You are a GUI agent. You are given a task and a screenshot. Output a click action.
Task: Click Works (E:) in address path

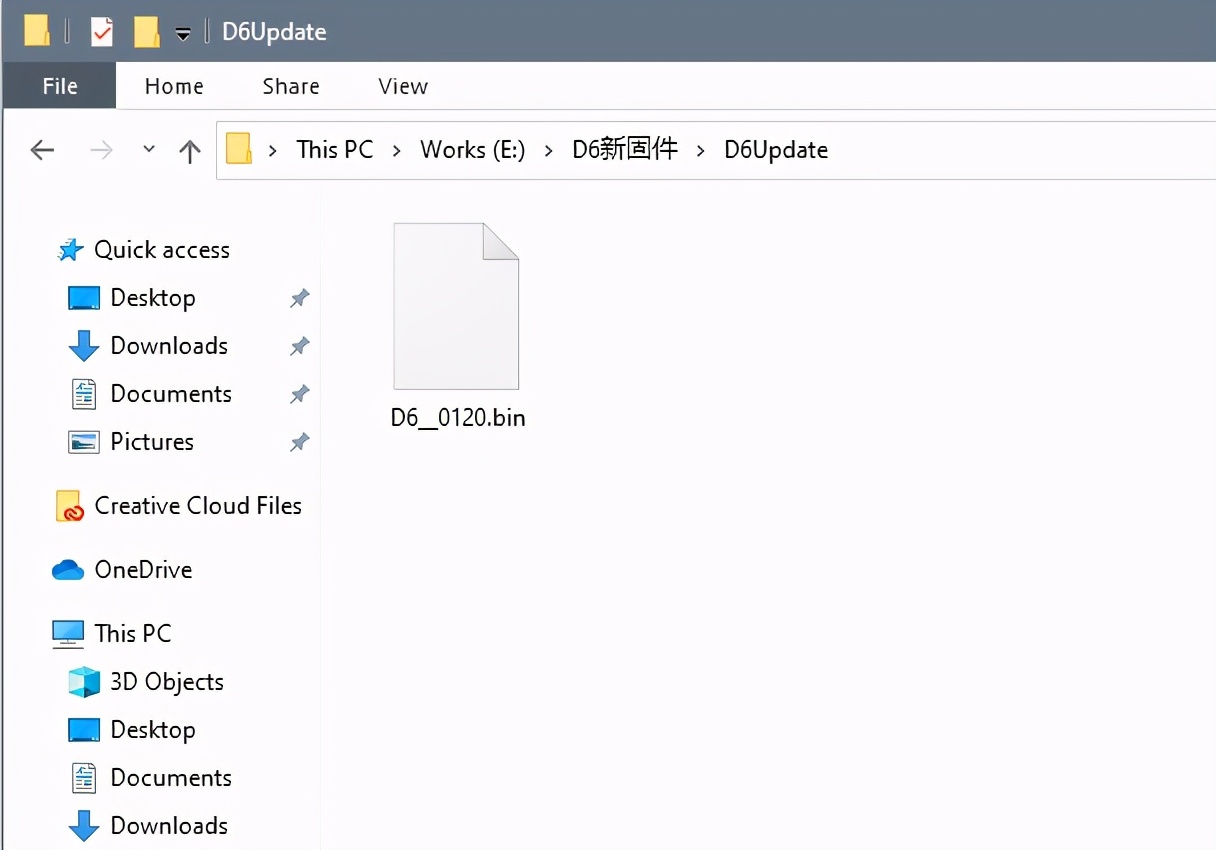coord(472,150)
